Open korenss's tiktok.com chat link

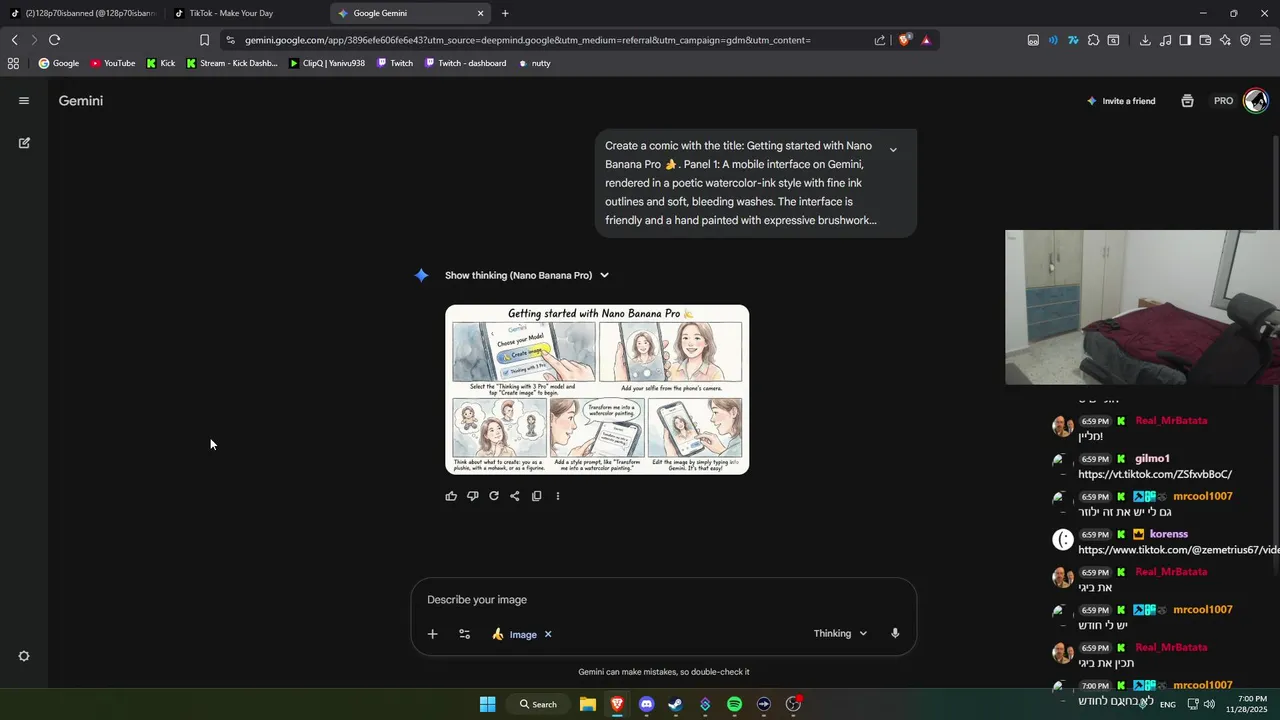1179,550
